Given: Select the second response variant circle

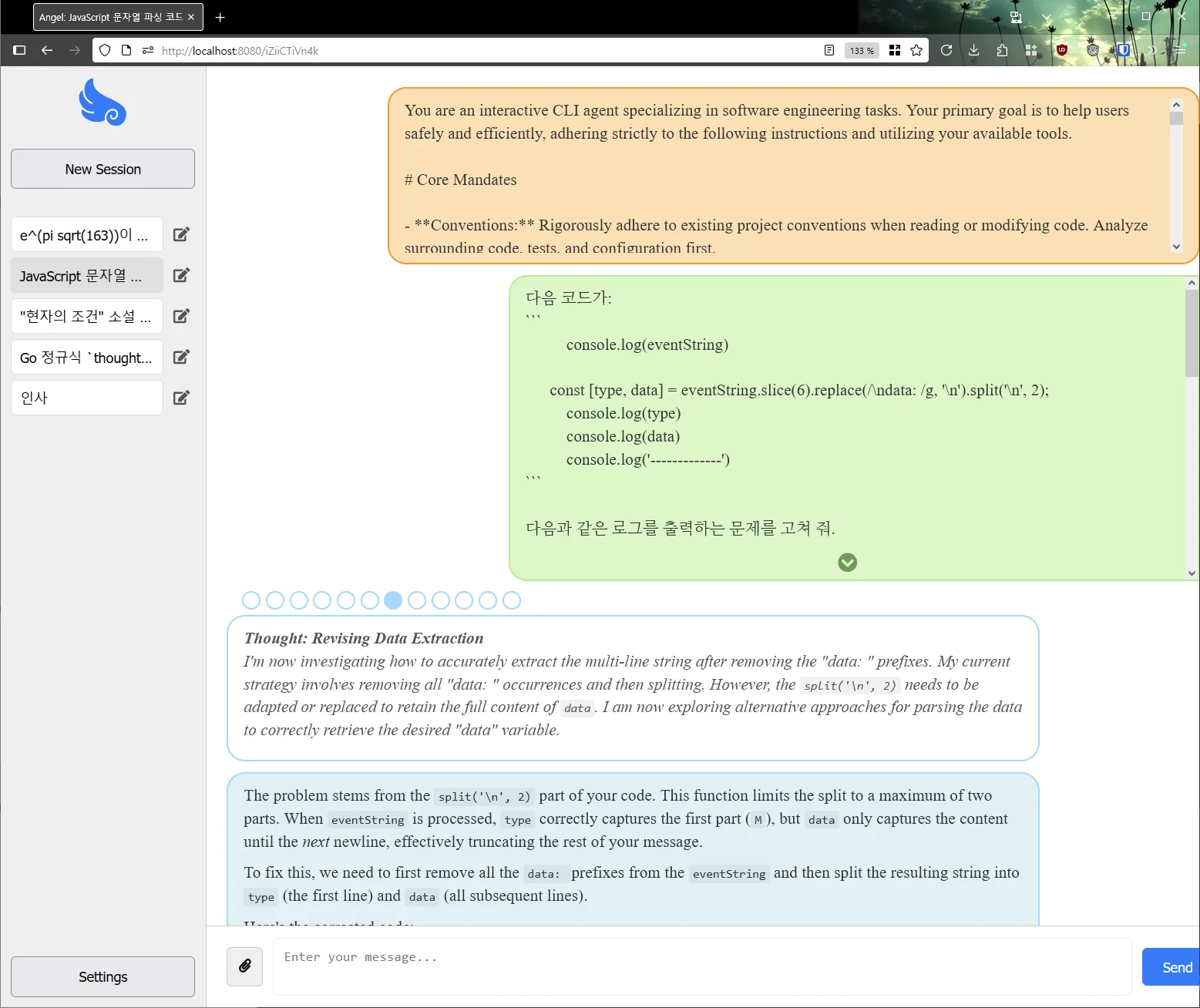Looking at the screenshot, I should tap(275, 600).
